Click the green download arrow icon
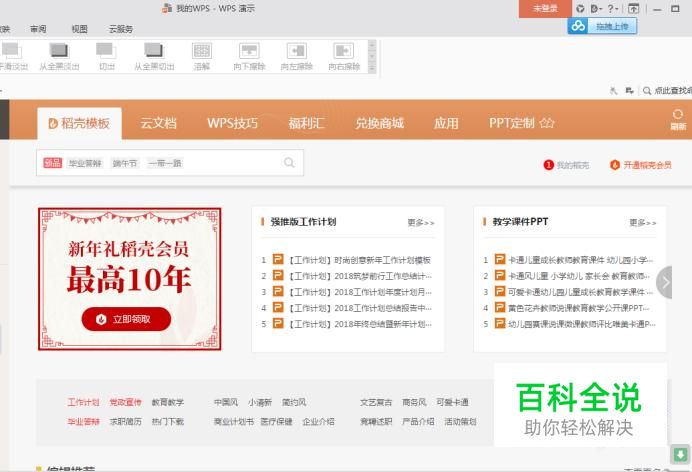Image resolution: width=692 pixels, height=472 pixels. [680, 454]
